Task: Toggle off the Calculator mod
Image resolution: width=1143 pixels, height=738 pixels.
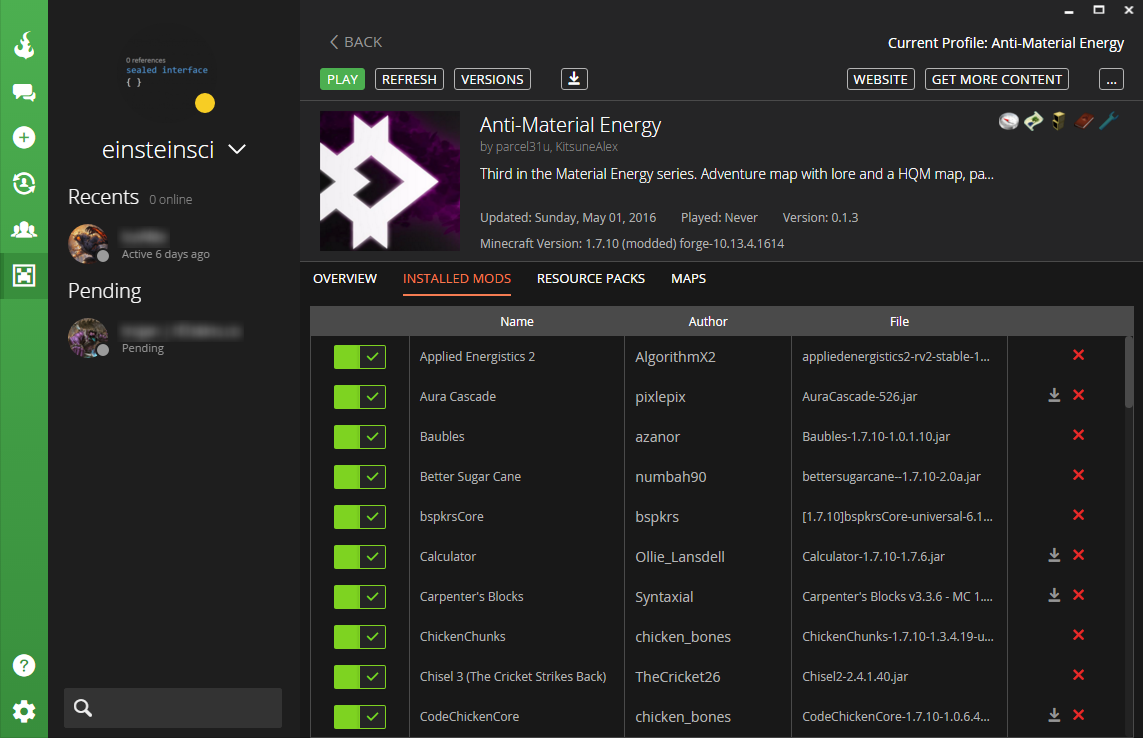Action: point(359,557)
